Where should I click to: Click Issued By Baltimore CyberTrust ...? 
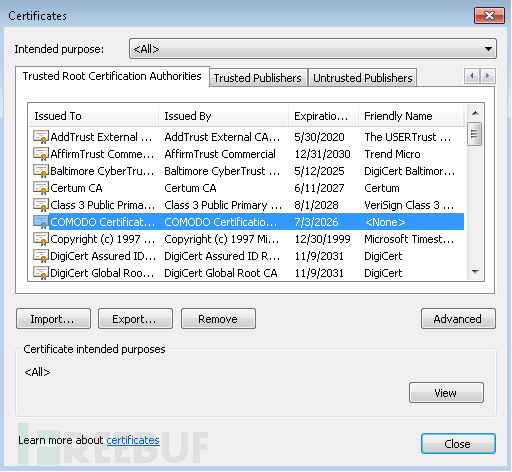222,171
